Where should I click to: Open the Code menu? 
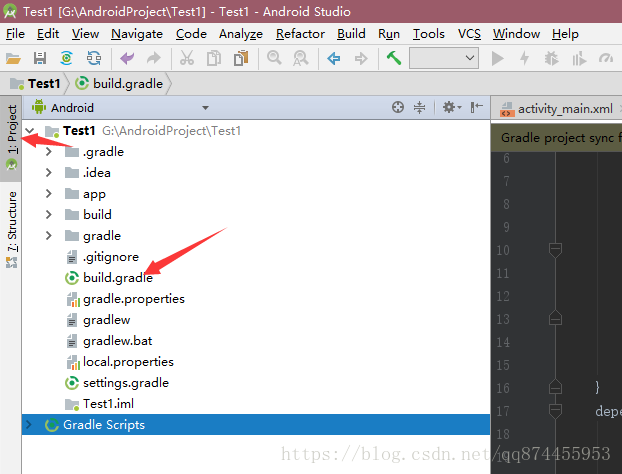(191, 34)
